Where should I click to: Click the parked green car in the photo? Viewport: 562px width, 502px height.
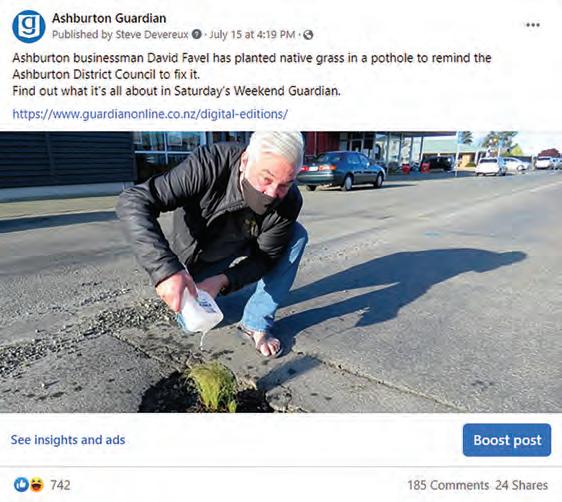click(x=340, y=170)
